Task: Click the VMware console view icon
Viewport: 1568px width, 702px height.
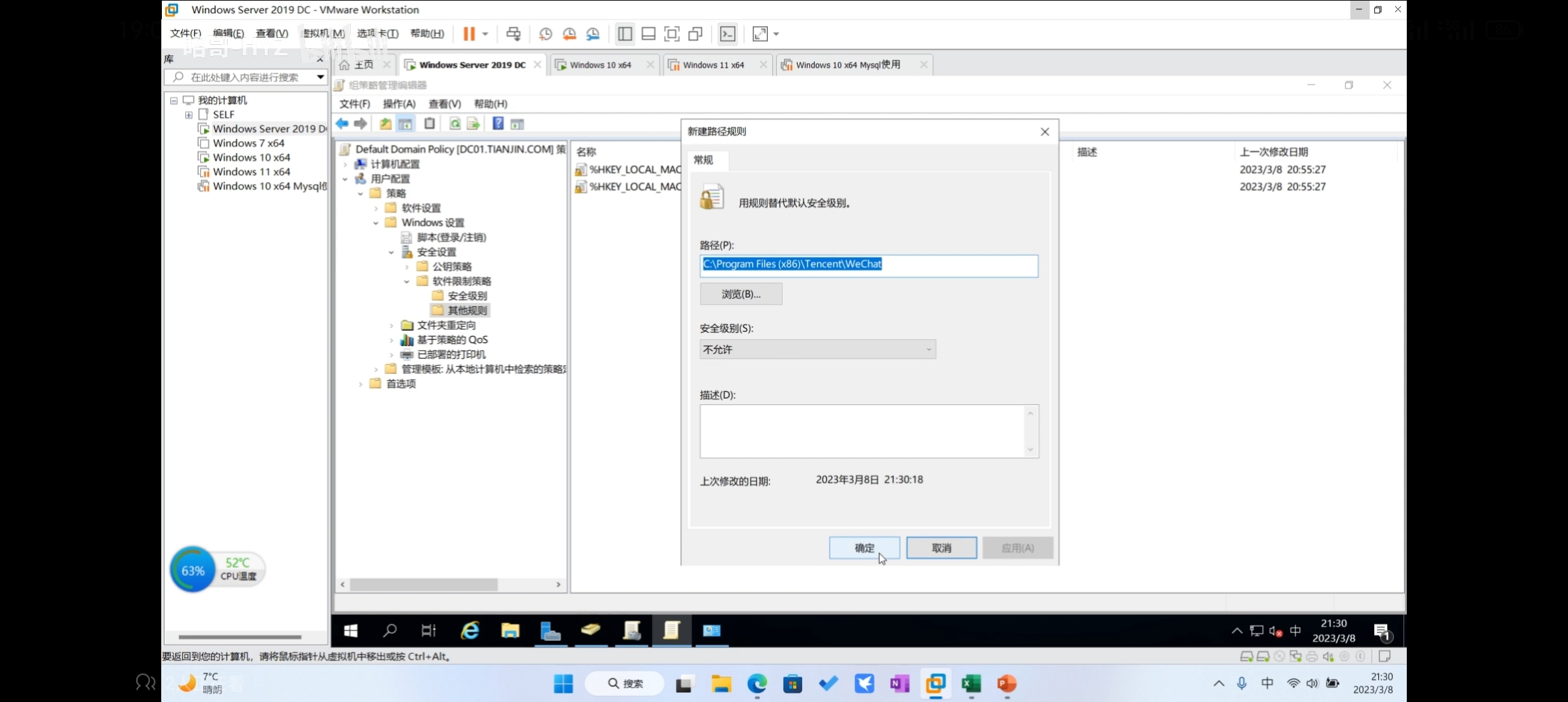Action: point(727,34)
